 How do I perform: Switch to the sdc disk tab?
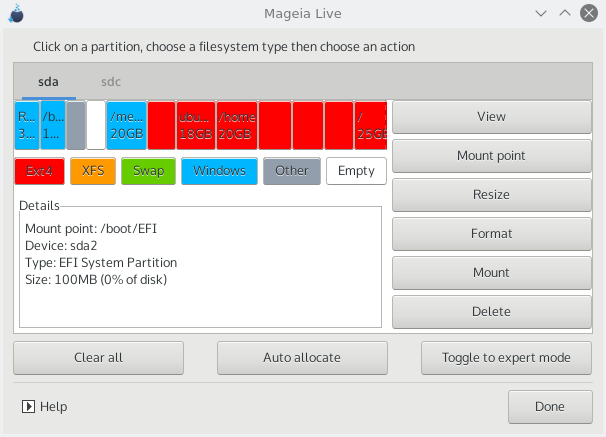click(x=111, y=81)
